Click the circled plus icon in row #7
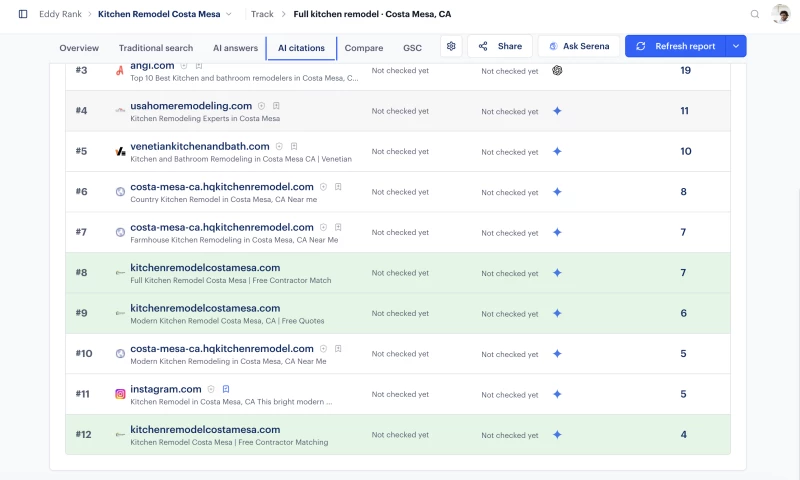 pos(323,228)
